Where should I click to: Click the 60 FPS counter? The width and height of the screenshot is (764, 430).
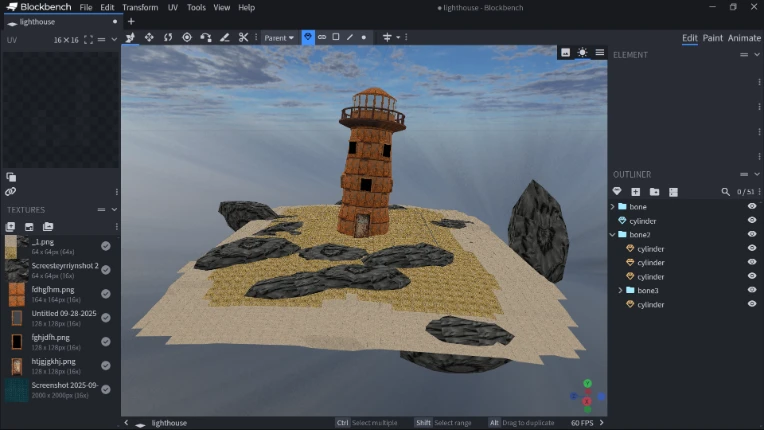tap(582, 423)
